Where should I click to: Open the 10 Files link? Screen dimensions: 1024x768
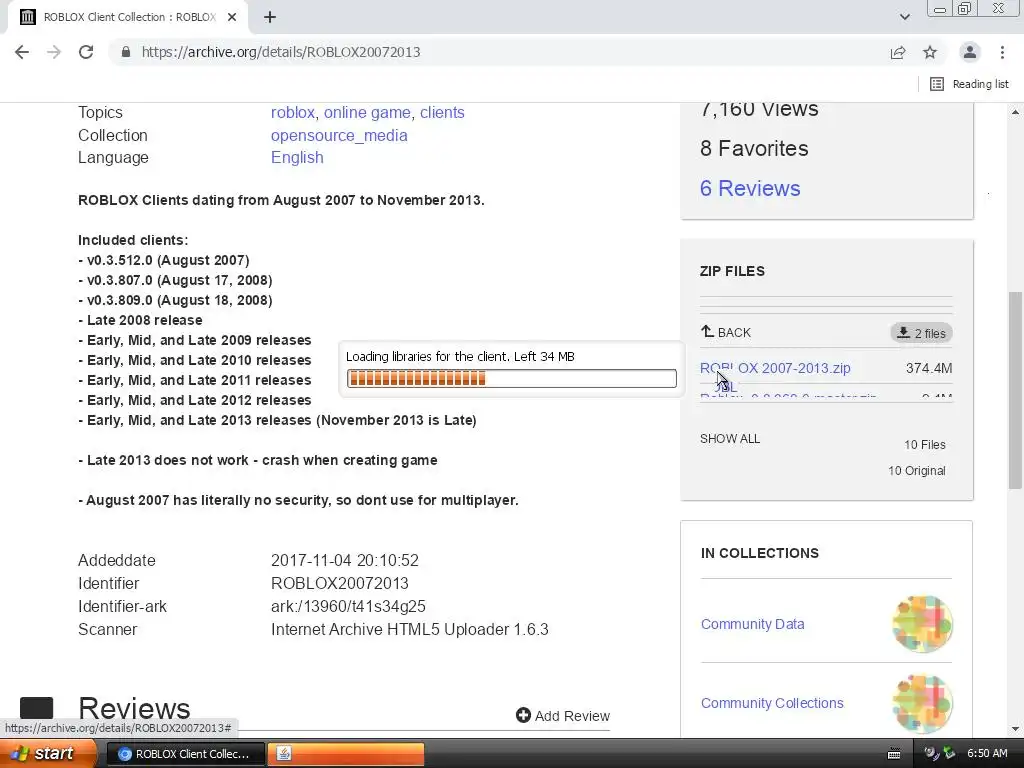click(x=925, y=445)
